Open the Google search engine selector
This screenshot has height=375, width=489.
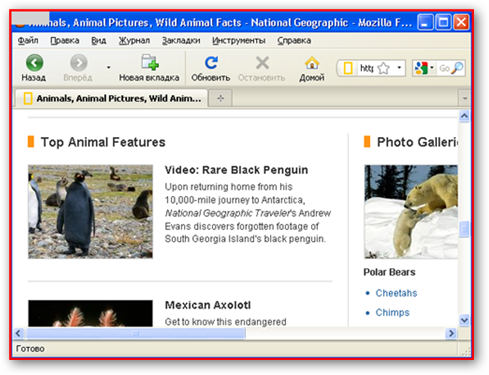click(423, 68)
